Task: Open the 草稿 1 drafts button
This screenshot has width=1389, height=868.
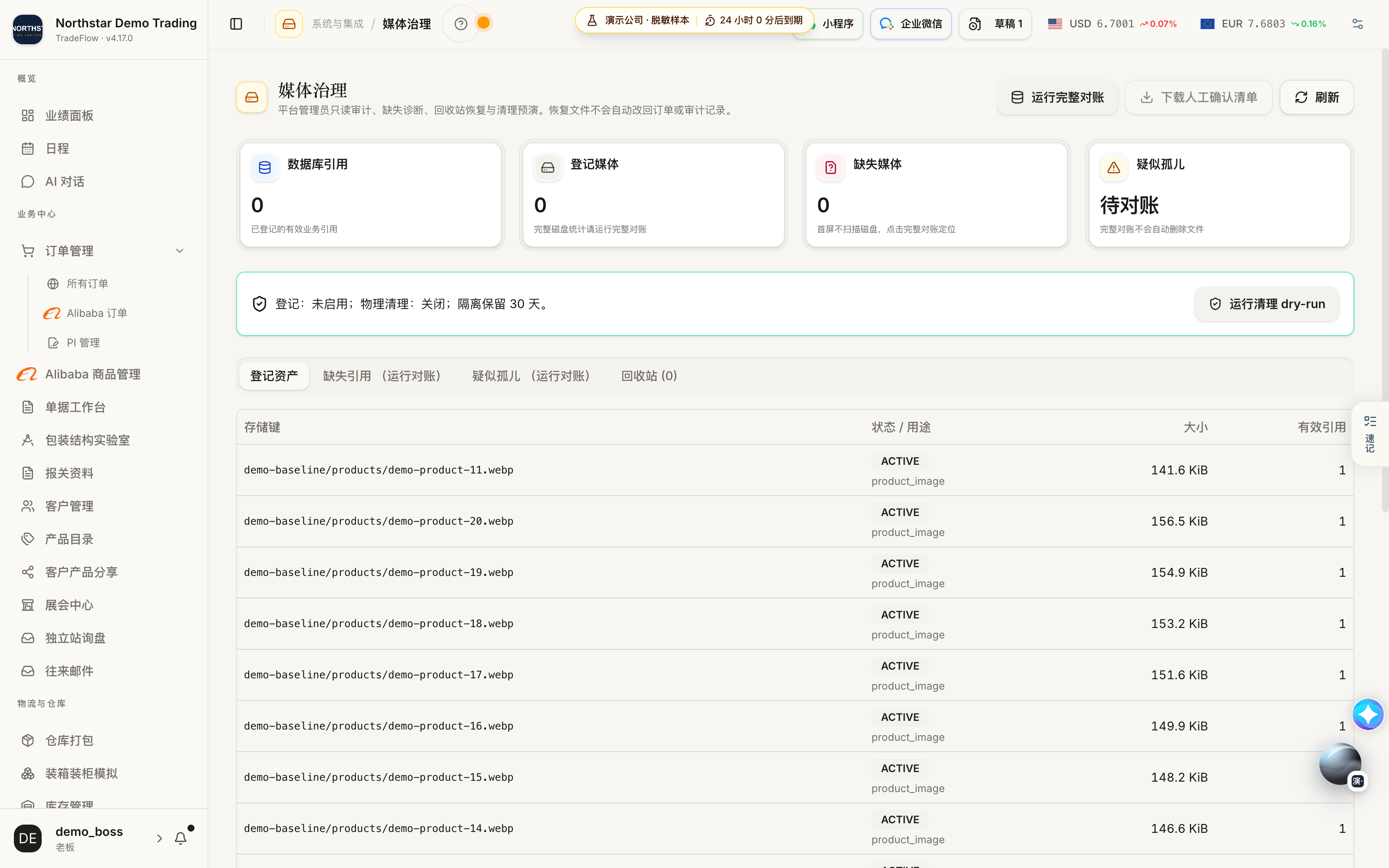Action: (x=995, y=23)
